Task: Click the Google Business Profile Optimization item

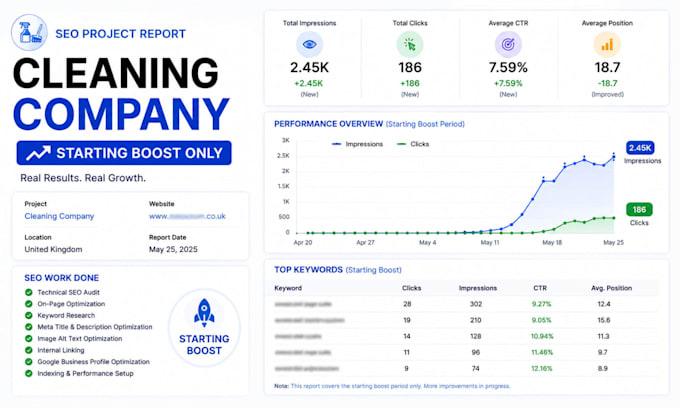Action: (93, 362)
